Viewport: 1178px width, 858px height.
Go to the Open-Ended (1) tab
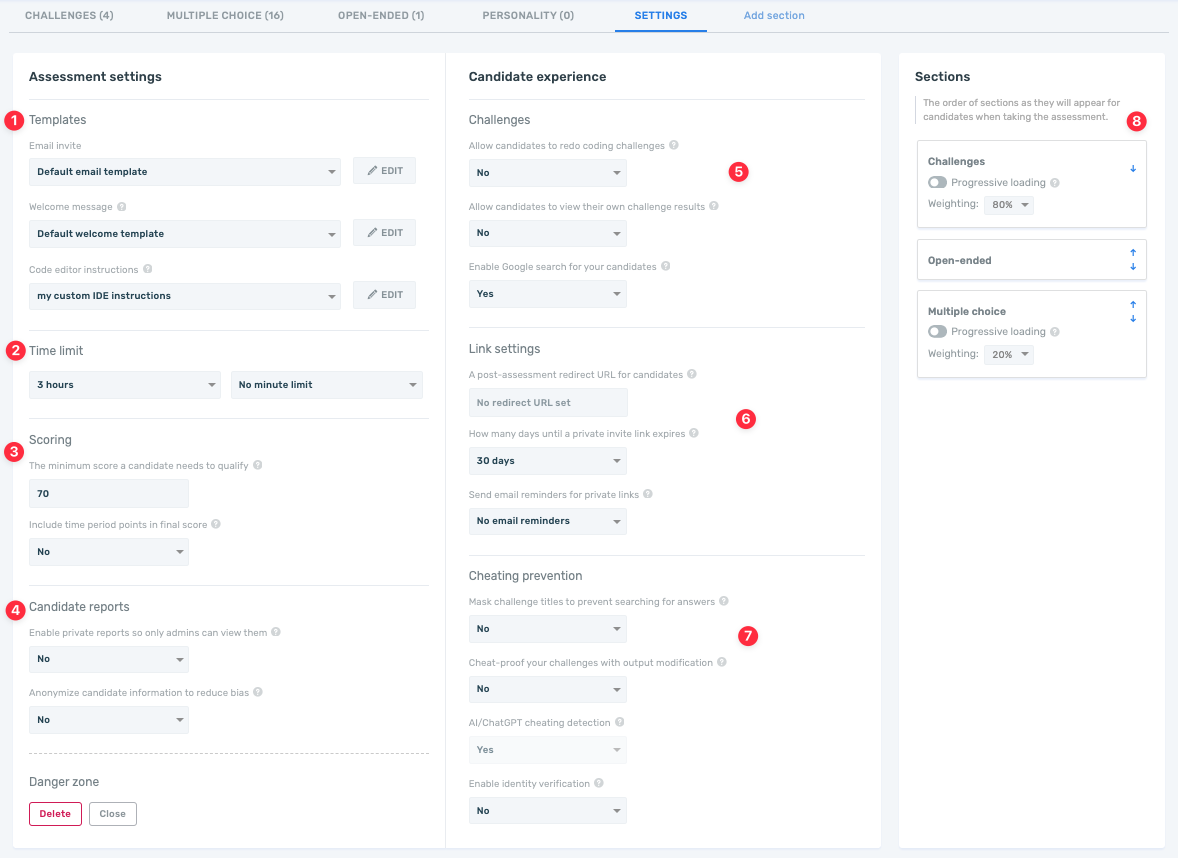pos(381,16)
